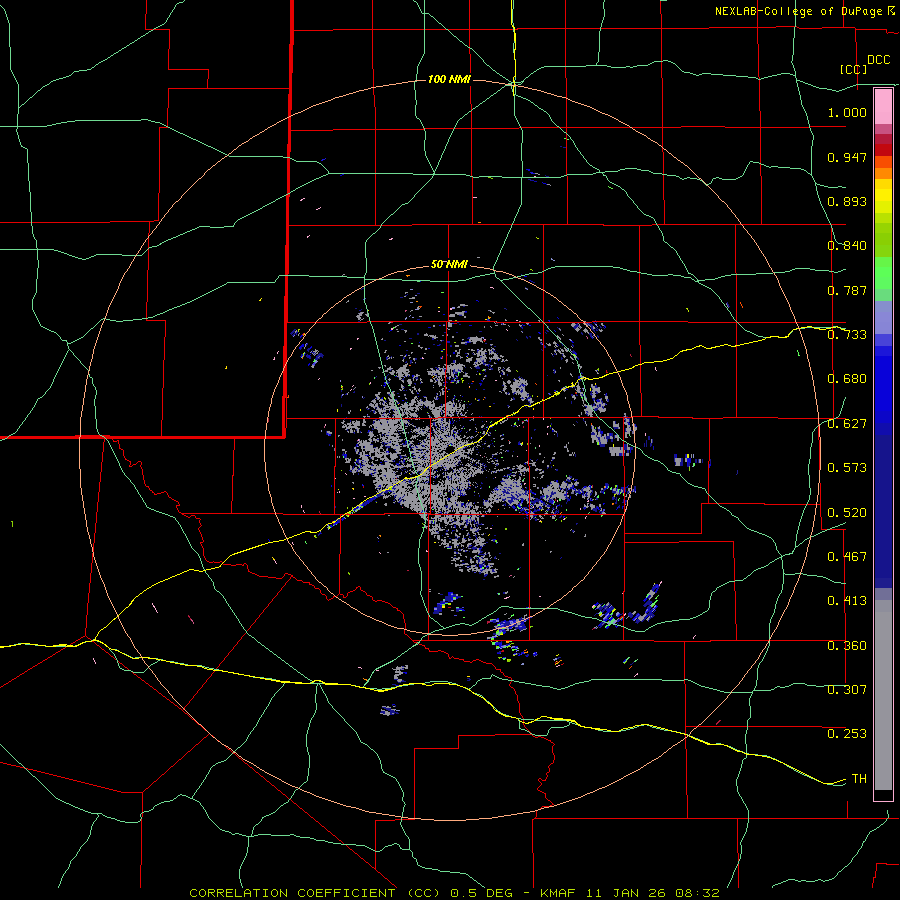The image size is (900, 900).
Task: Click the TH label at the bottom of the color scale
Action: (859, 779)
